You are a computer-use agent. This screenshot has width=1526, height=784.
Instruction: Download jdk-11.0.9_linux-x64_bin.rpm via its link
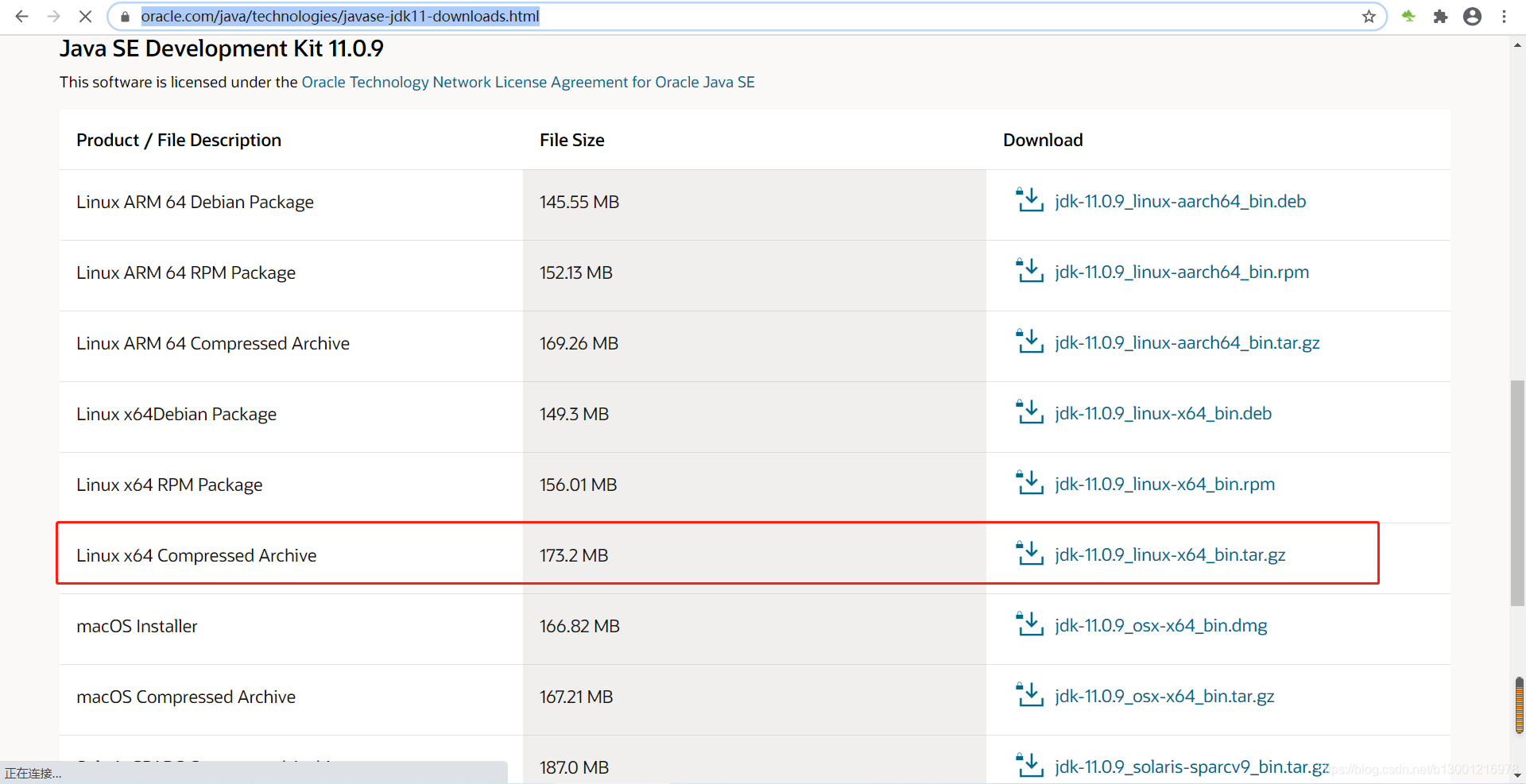tap(1164, 484)
